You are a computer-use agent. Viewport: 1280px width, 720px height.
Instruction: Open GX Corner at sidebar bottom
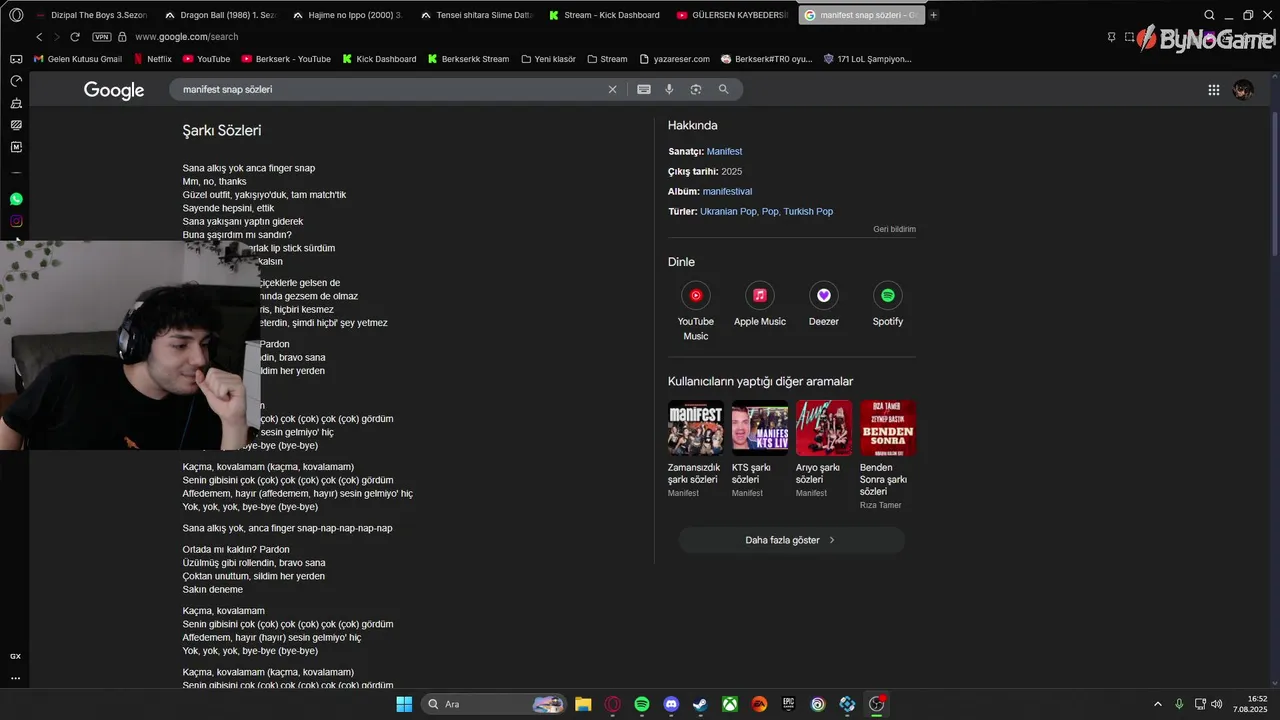16,656
